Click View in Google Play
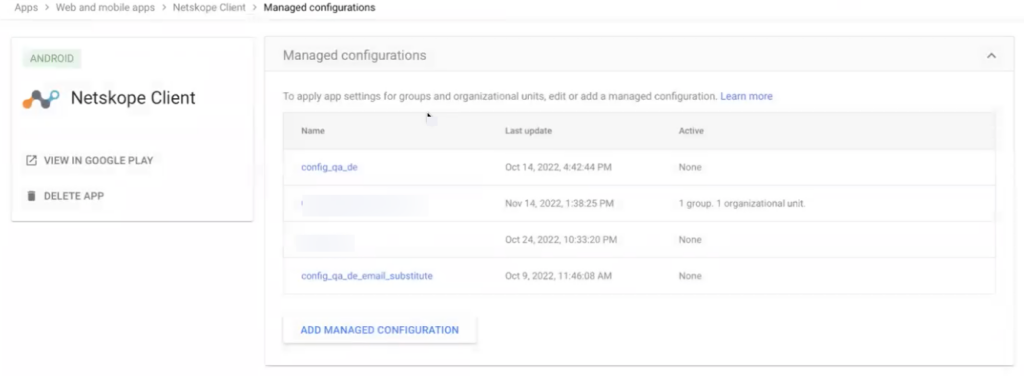The image size is (1024, 376). tap(99, 160)
